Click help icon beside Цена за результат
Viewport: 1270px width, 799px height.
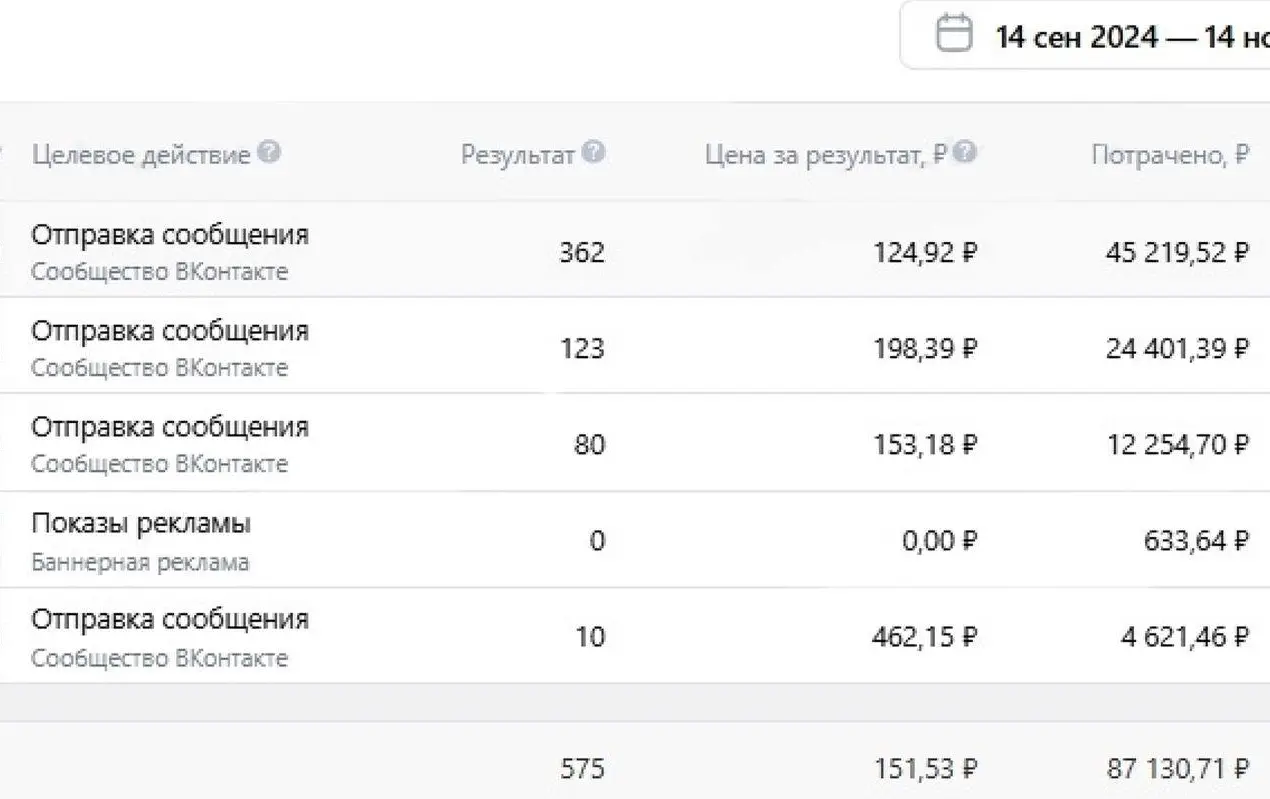(x=964, y=153)
